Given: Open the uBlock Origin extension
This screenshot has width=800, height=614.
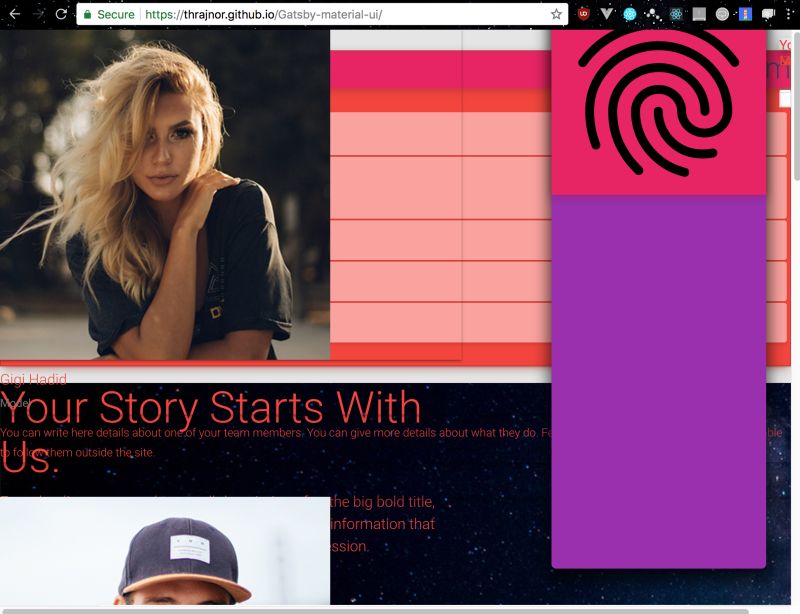Looking at the screenshot, I should tap(583, 14).
